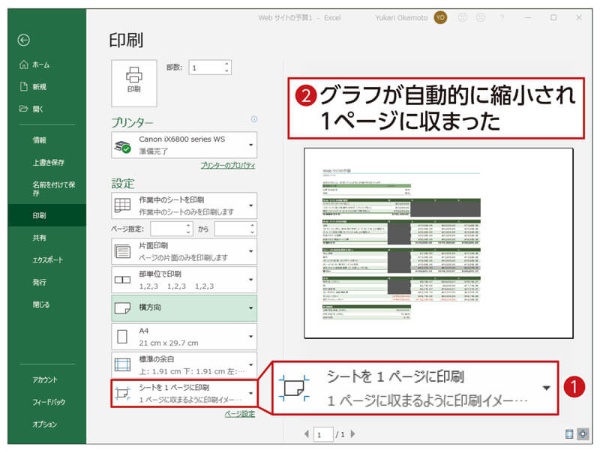600x453 pixels.
Task: Open the 横方向 orientation dropdown
Action: 184,308
